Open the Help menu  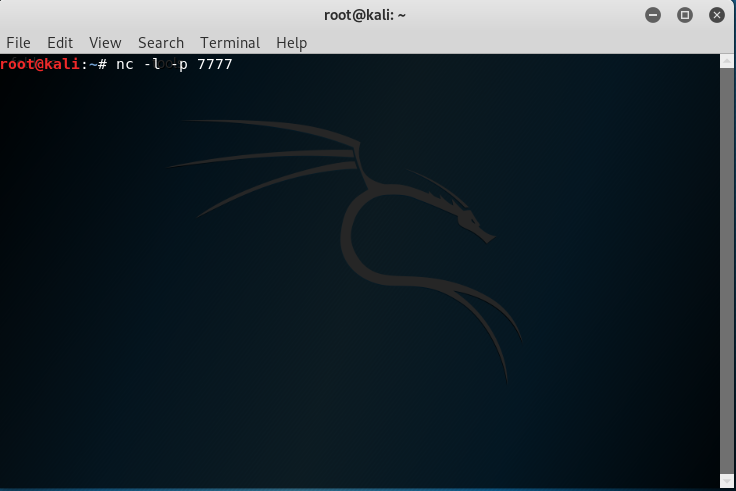[291, 43]
